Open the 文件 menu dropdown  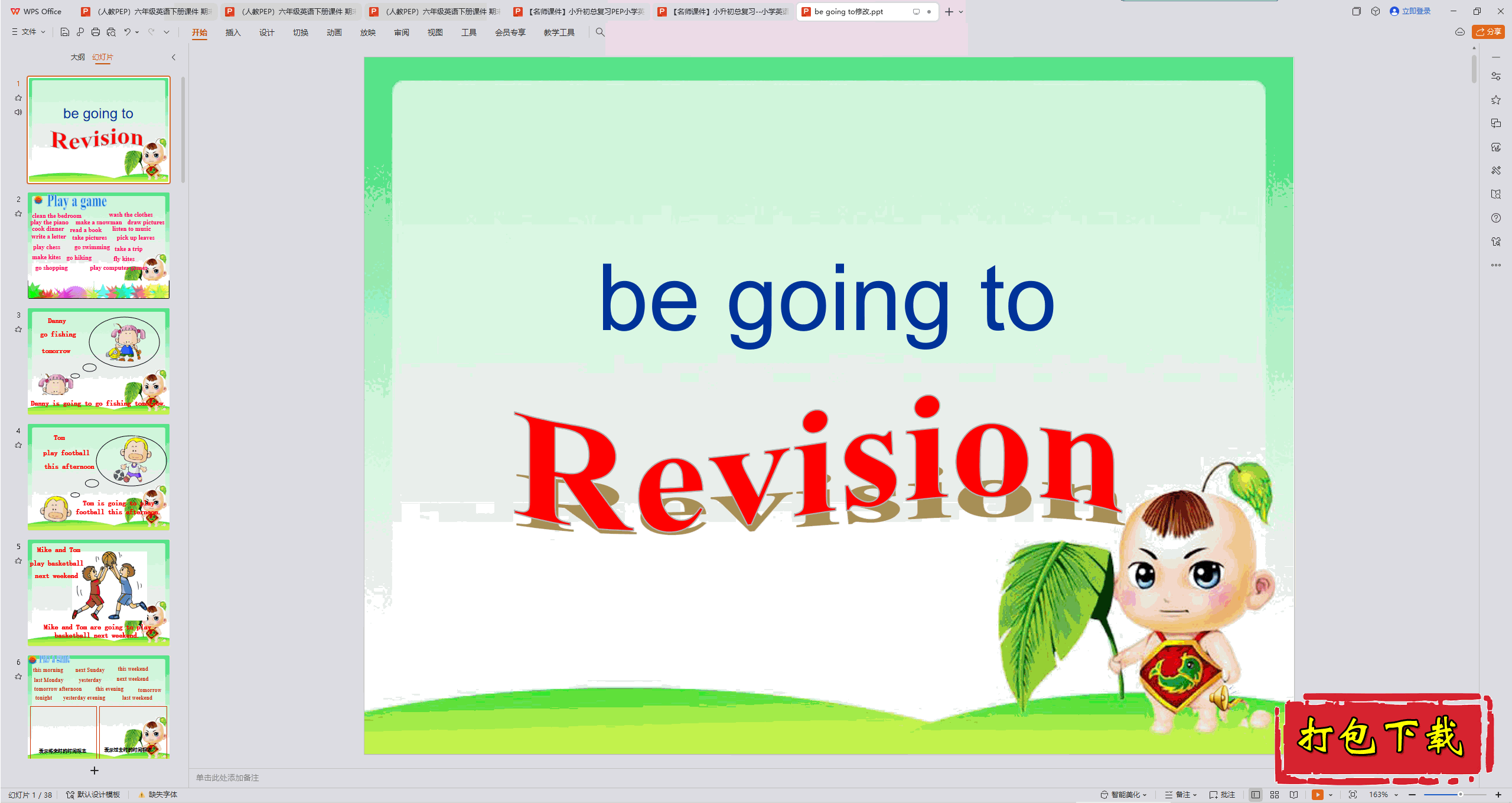29,32
